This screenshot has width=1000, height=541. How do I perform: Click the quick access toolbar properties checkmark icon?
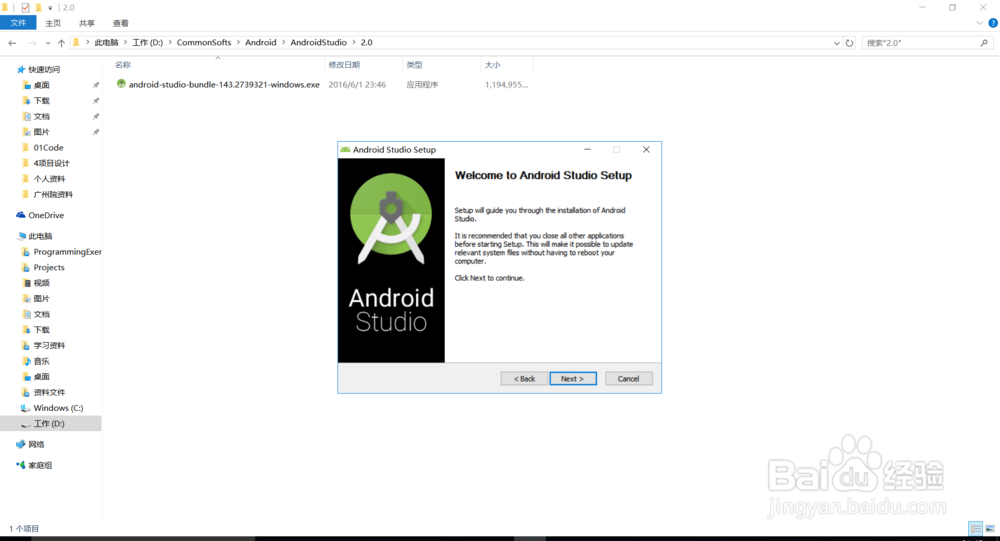[x=25, y=8]
